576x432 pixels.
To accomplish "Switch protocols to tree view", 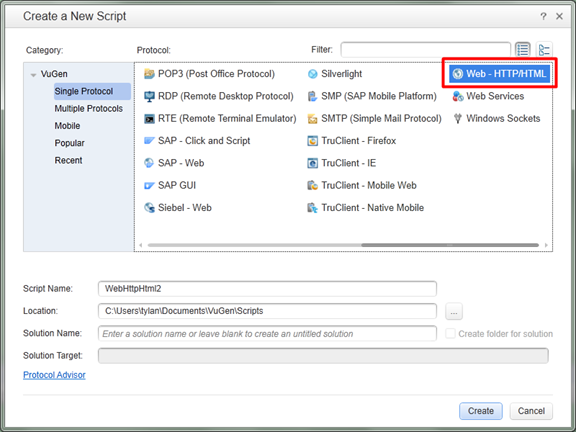I will pyautogui.click(x=544, y=50).
